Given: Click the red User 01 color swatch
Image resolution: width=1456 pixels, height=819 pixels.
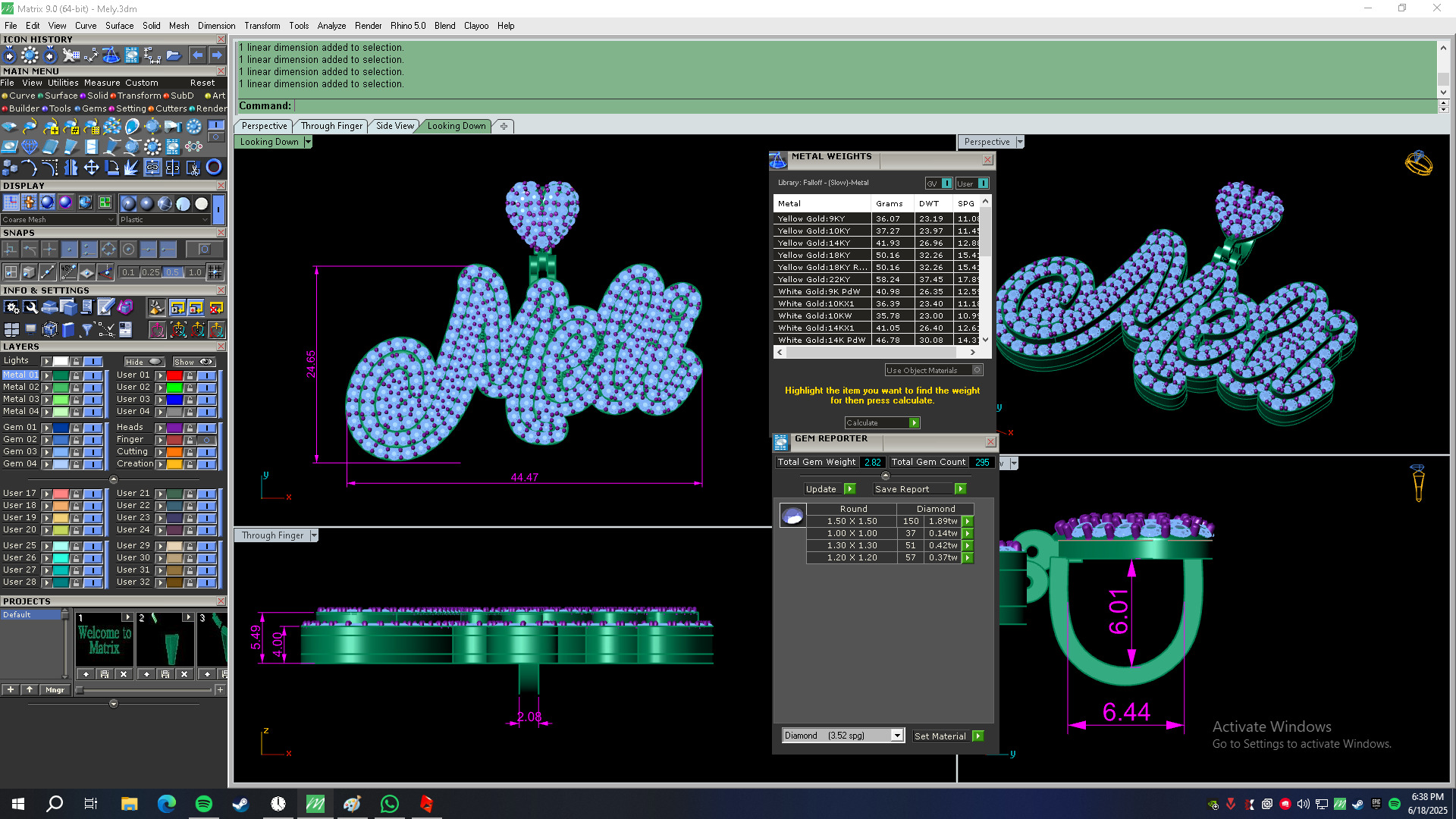Looking at the screenshot, I should click(x=174, y=375).
